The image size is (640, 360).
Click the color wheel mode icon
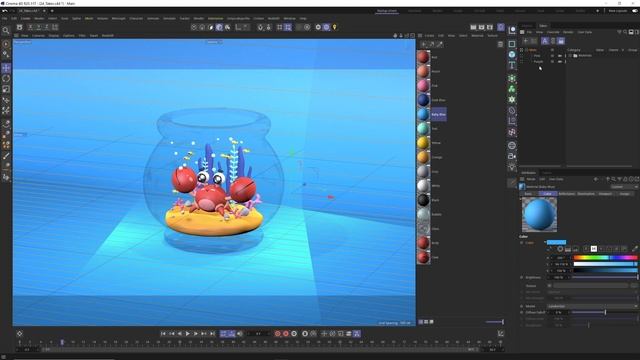(560, 249)
